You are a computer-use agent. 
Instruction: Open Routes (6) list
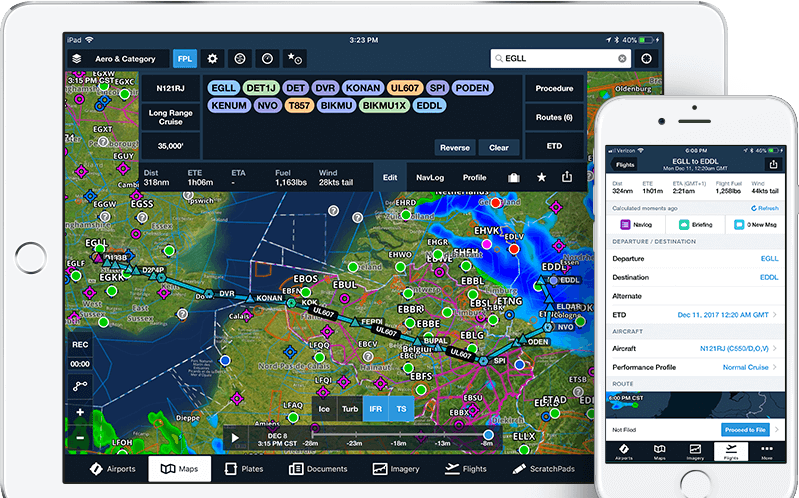pyautogui.click(x=554, y=117)
